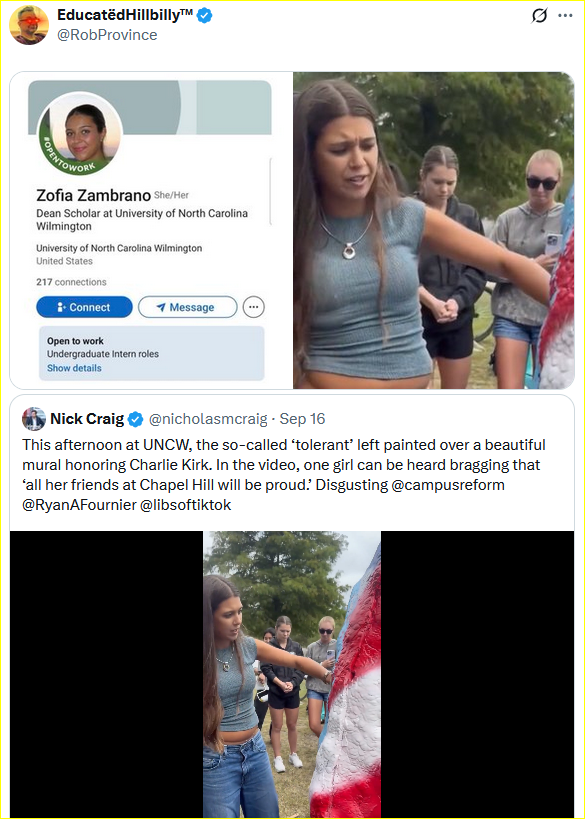Click the verified badge next to EducatedHillbilly
Screen dimensions: 585x819
tap(204, 16)
